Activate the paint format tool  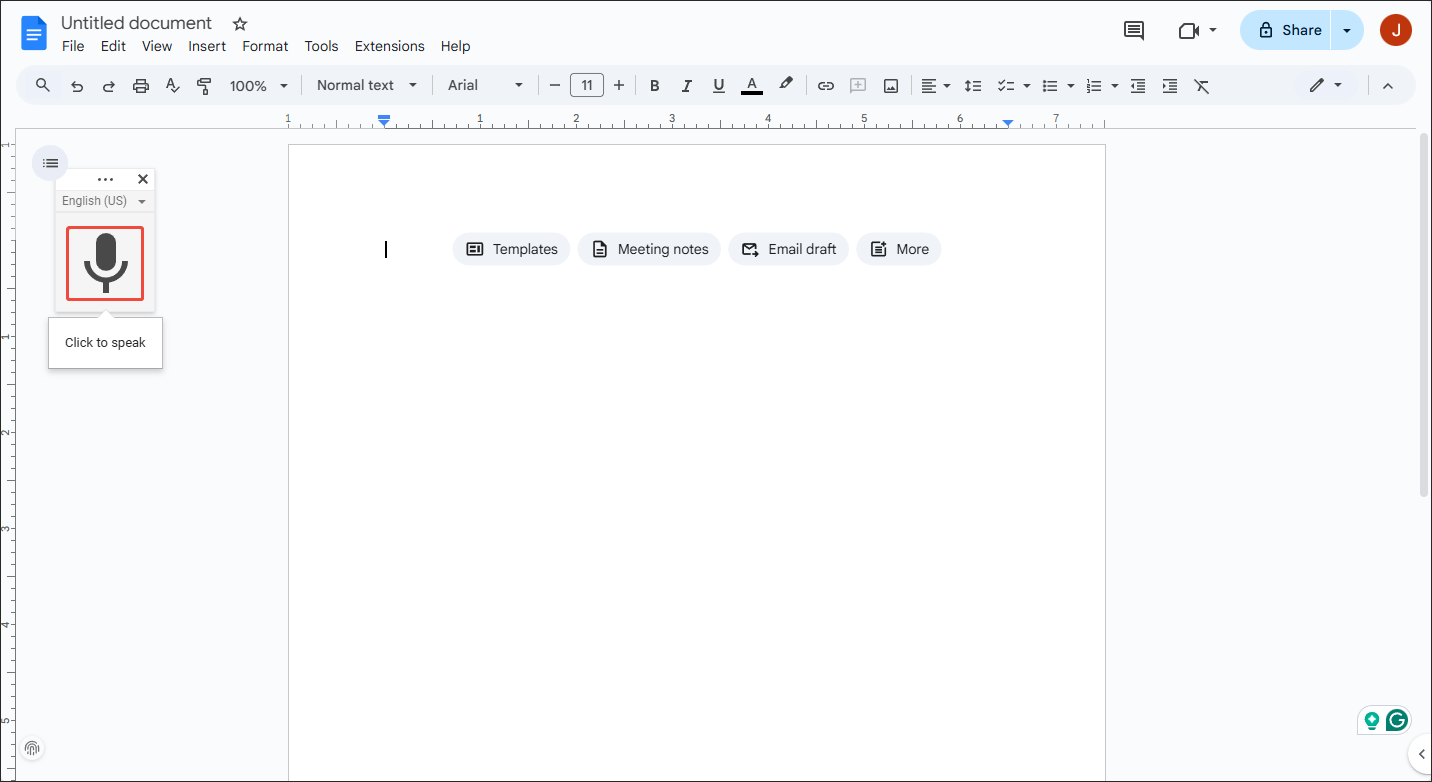pos(204,85)
